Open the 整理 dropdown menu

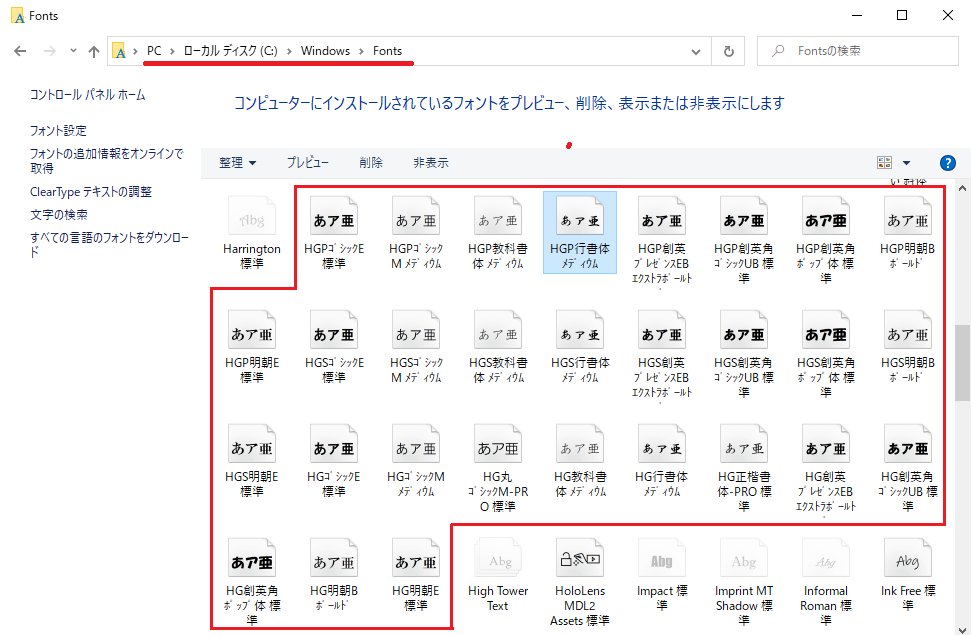pos(237,162)
